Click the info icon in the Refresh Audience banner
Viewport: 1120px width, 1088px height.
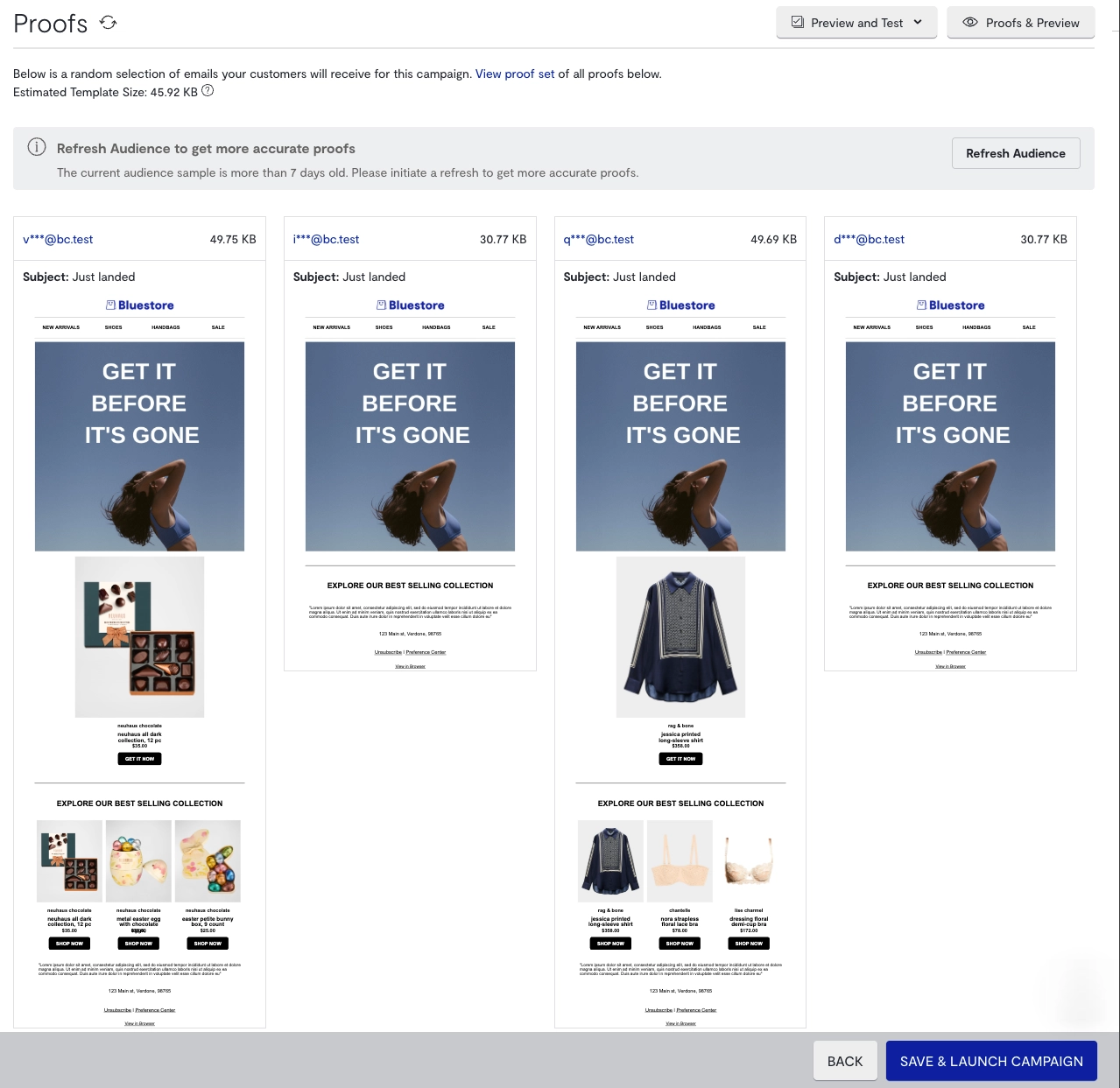[x=37, y=147]
